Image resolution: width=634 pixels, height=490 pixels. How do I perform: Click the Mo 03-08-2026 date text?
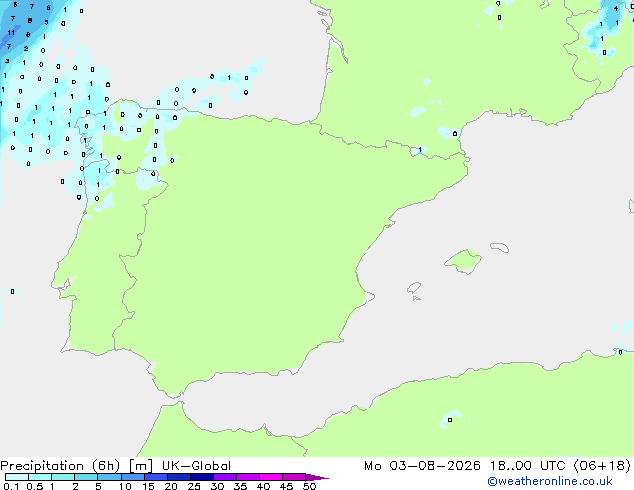coord(423,466)
